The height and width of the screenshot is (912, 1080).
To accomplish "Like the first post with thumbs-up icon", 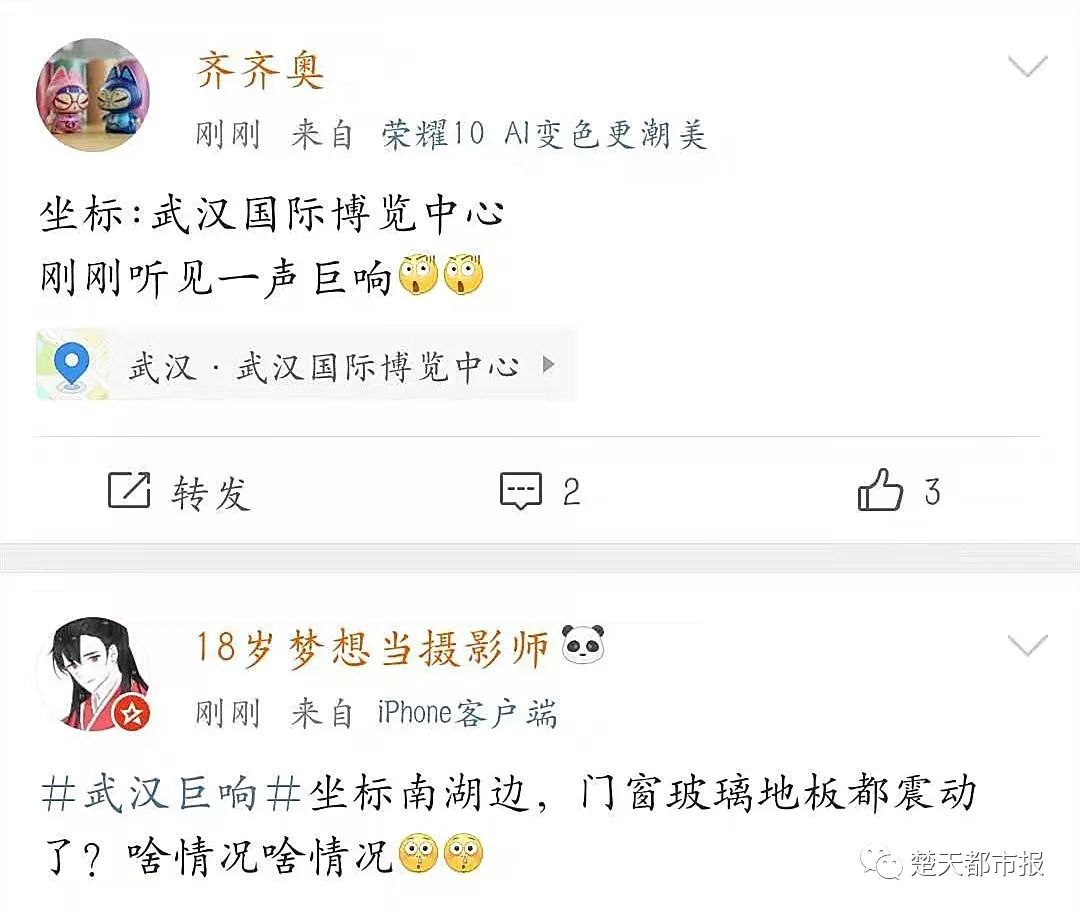I will [x=880, y=490].
